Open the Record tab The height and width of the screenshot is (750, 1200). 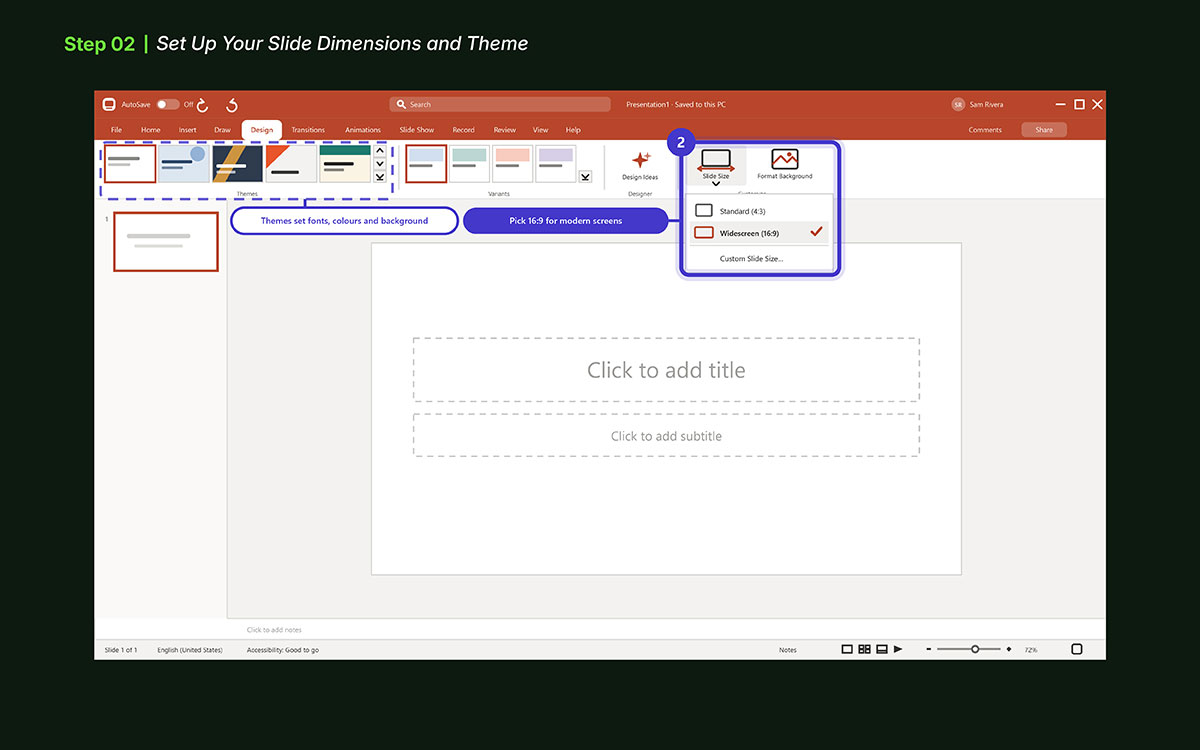[463, 130]
